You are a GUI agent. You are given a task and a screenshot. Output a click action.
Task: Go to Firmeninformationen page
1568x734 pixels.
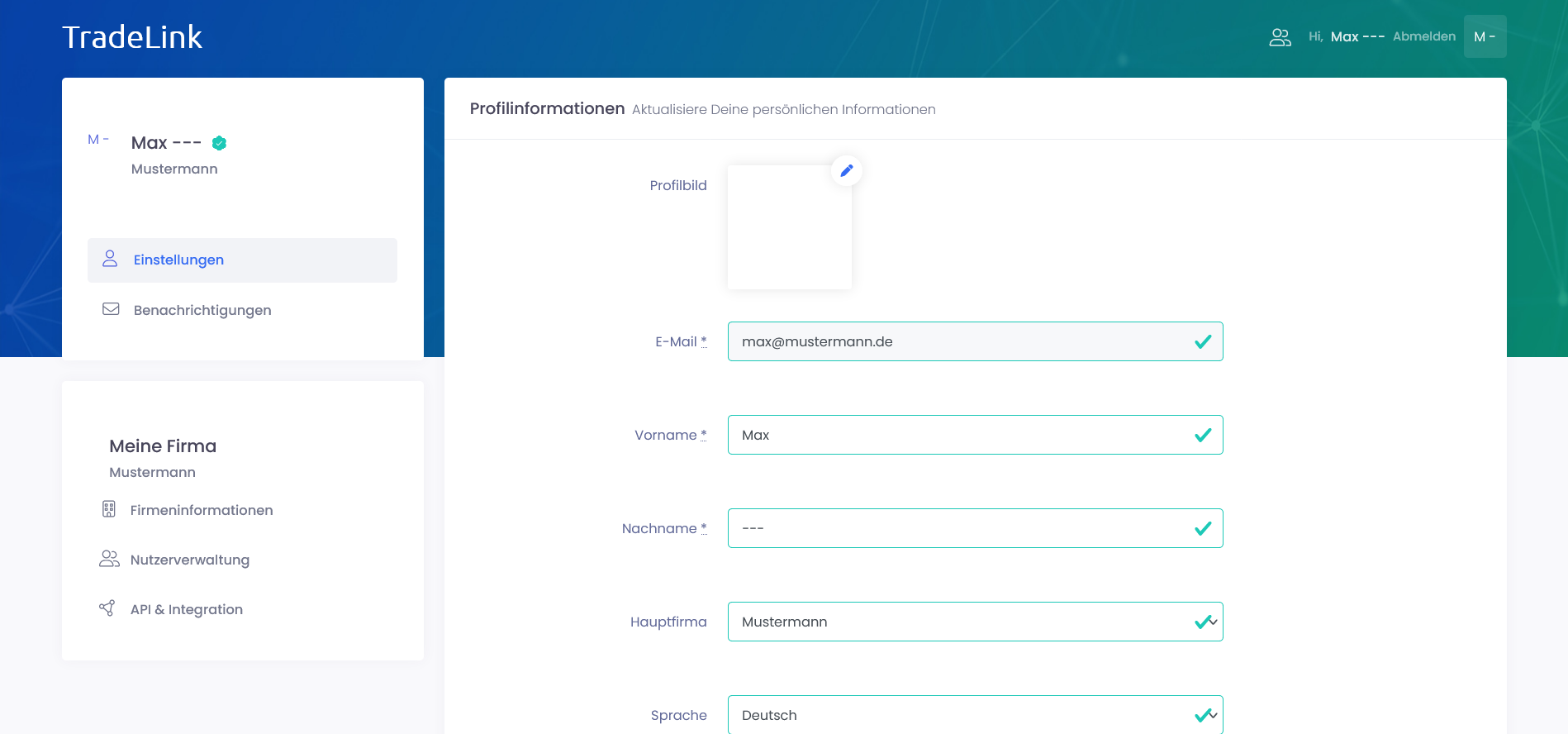[202, 511]
